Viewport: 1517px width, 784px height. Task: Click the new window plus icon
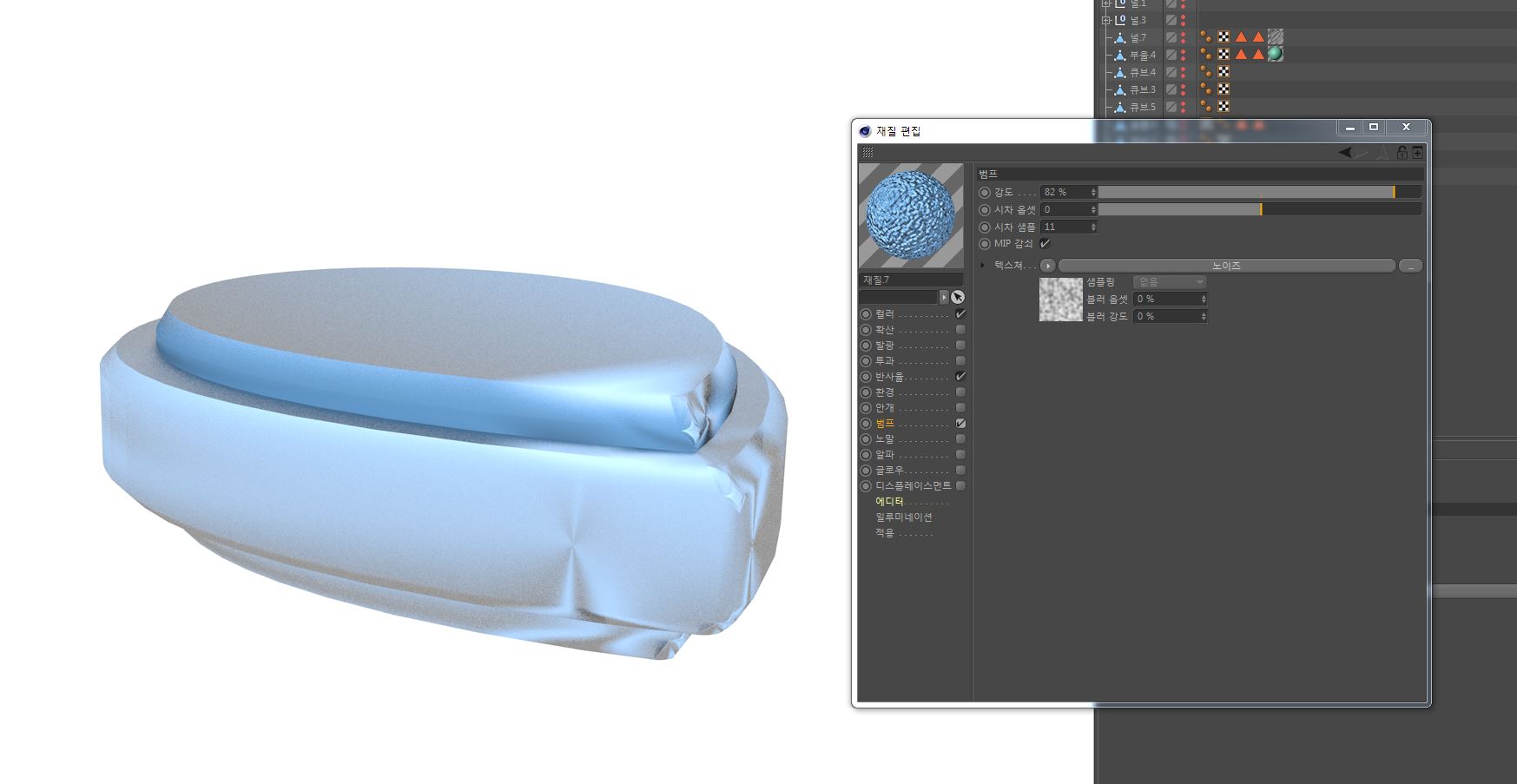coord(1417,153)
